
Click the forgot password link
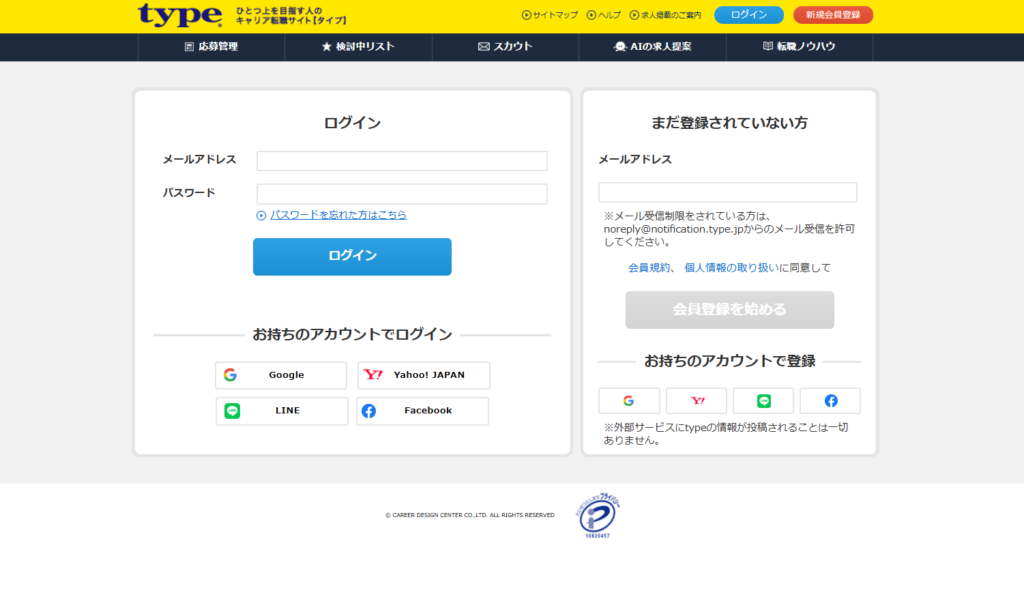coord(338,215)
